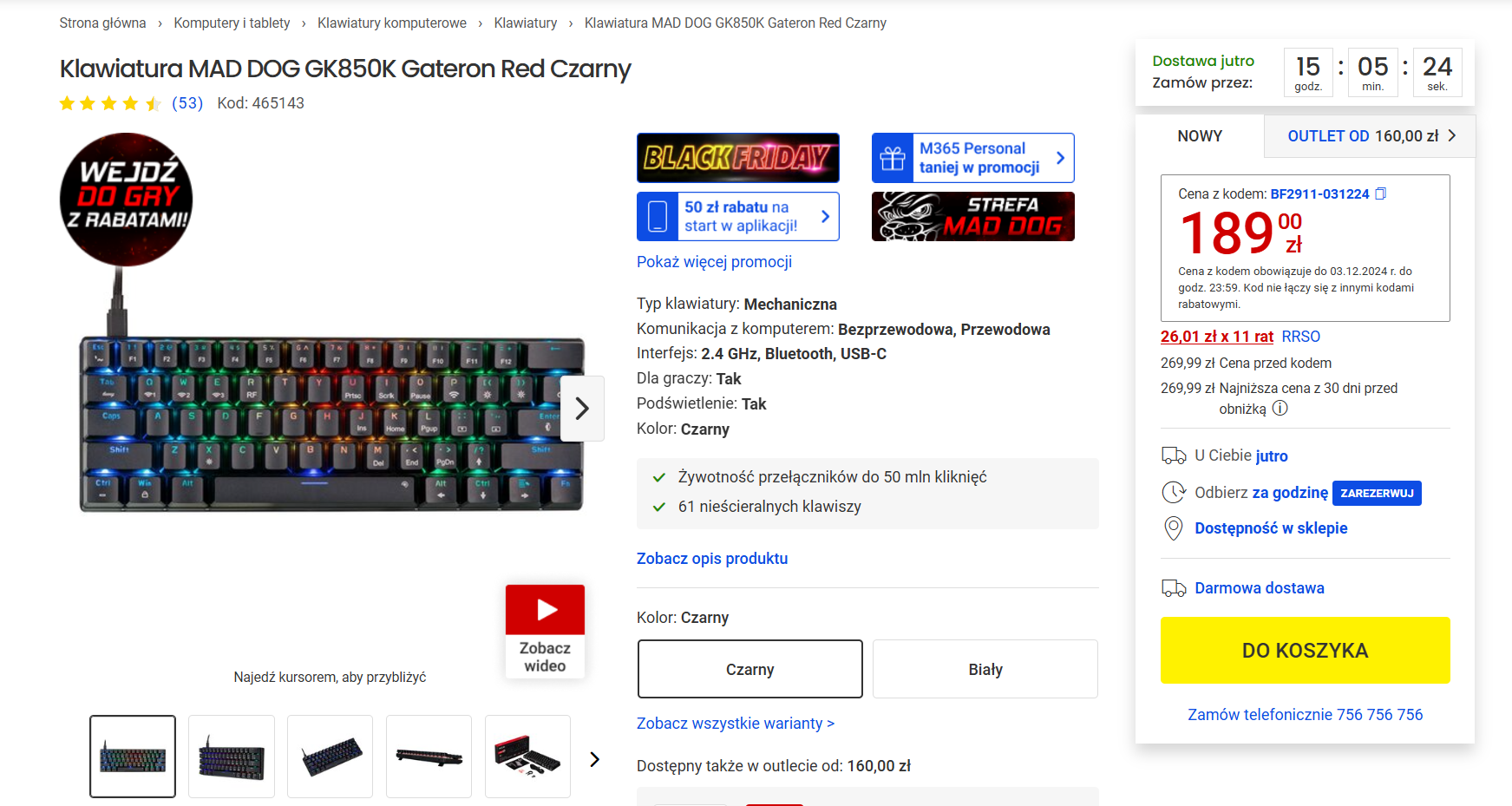Switch to the NOWY tab
Viewport: 1512px width, 806px height.
[1200, 136]
